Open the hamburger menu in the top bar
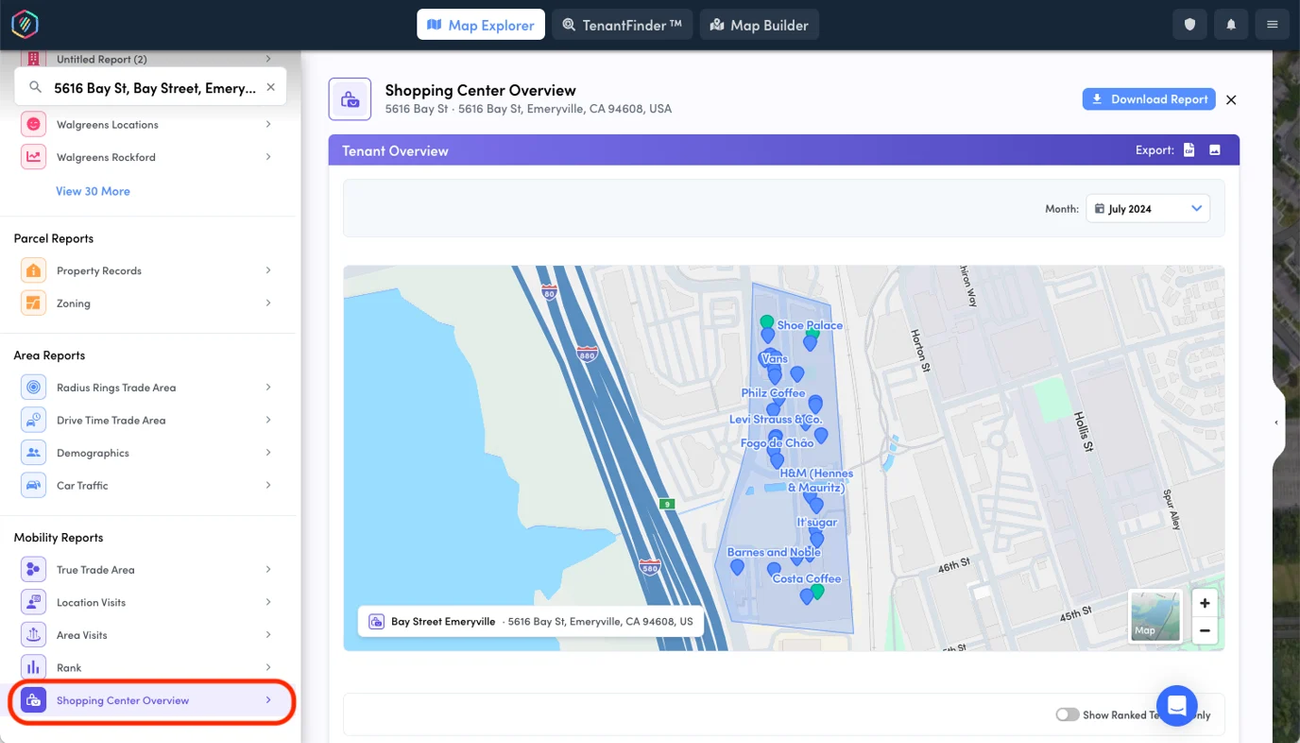Image resolution: width=1300 pixels, height=743 pixels. point(1272,25)
